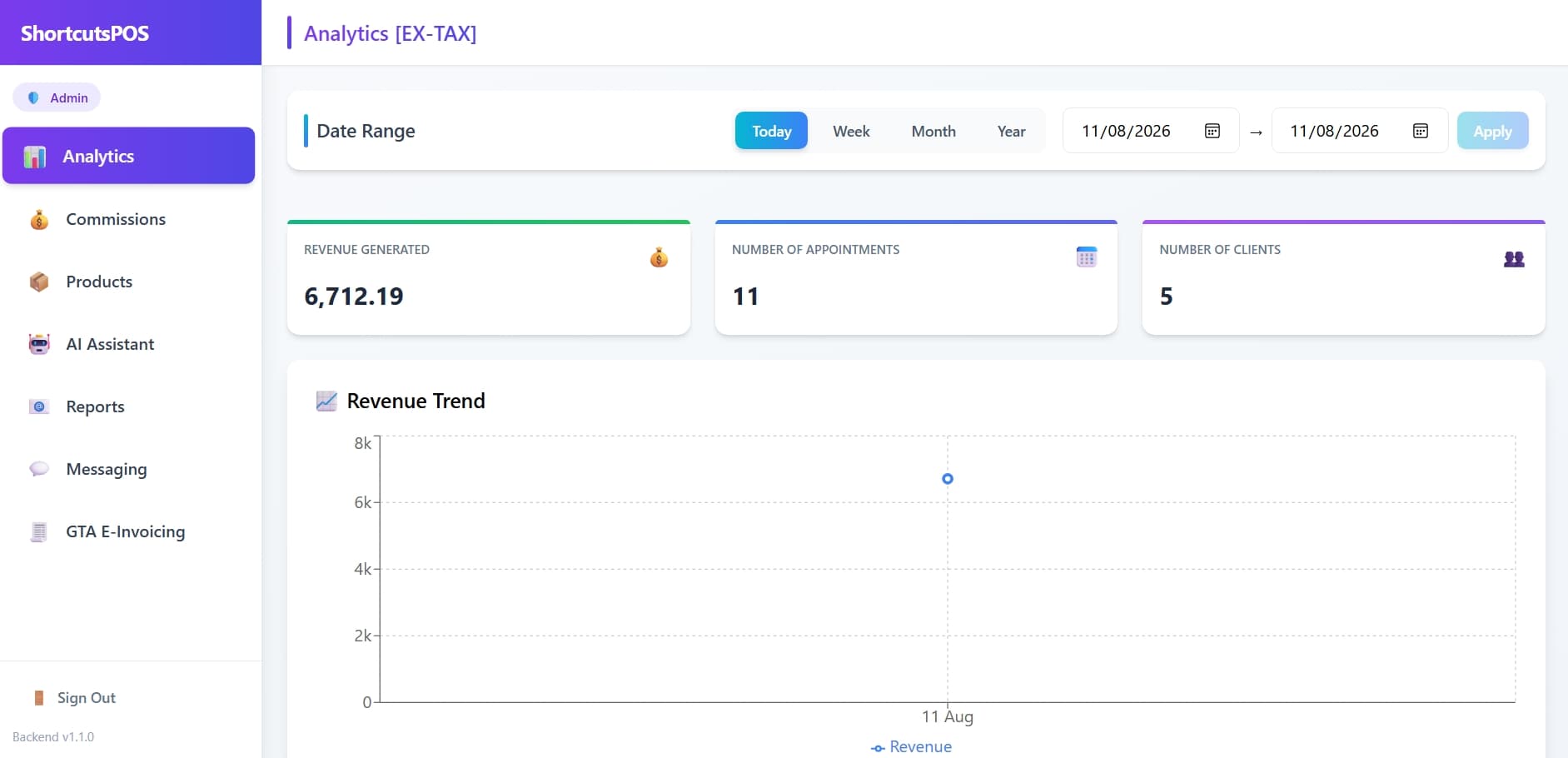Select the Today date range
Viewport: 1568px width, 758px height.
pos(771,131)
